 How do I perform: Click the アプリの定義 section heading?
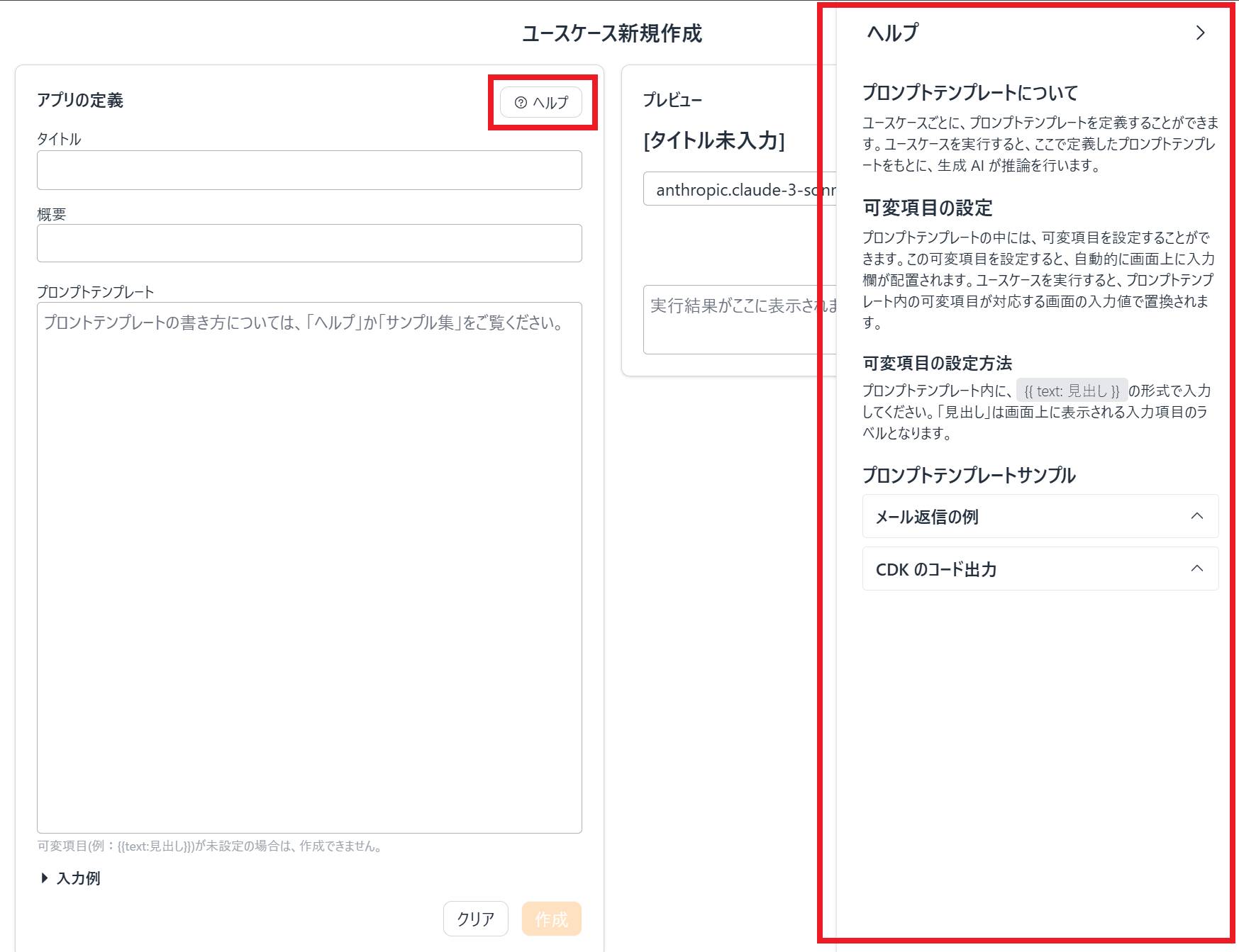pyautogui.click(x=80, y=100)
